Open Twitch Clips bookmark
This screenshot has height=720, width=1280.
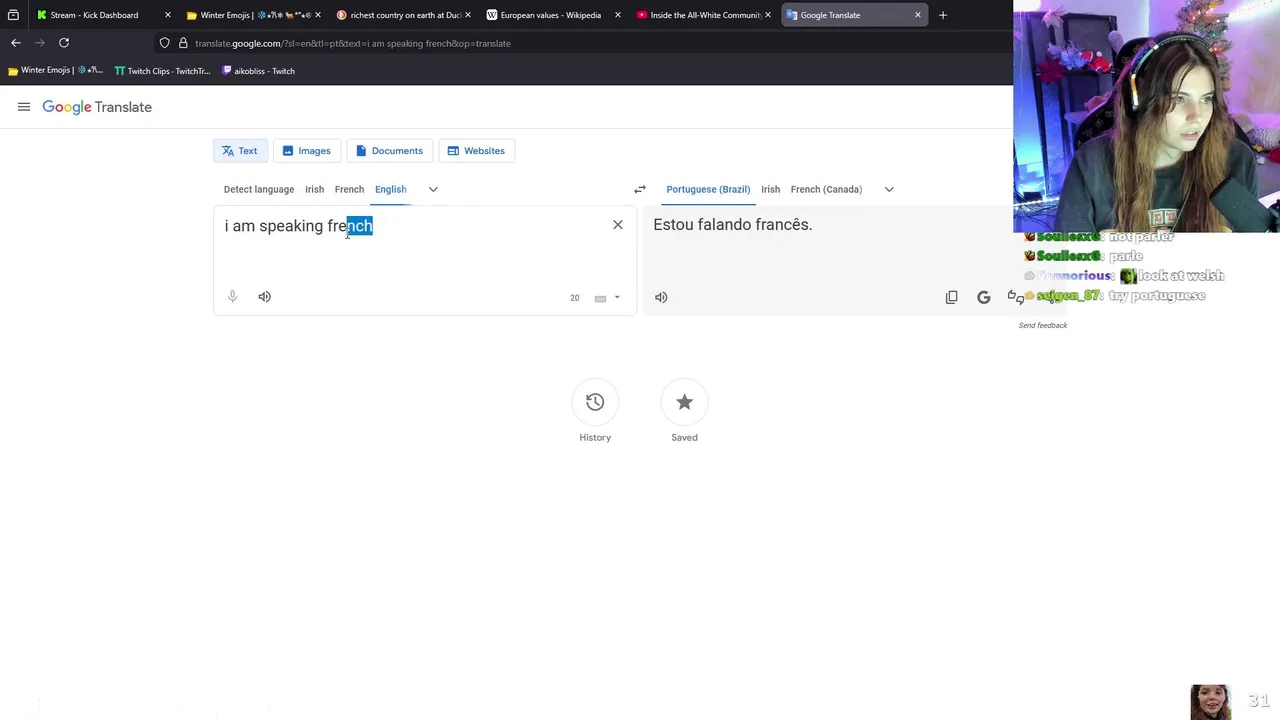[x=162, y=71]
